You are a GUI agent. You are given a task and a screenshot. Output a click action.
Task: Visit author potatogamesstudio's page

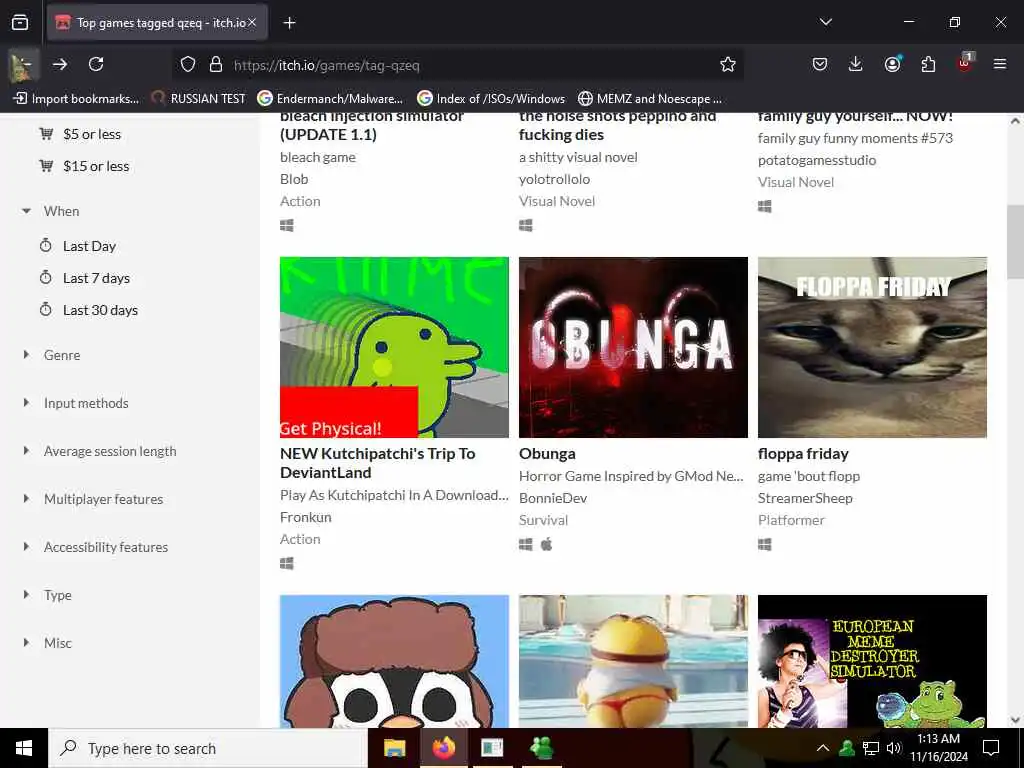point(817,160)
